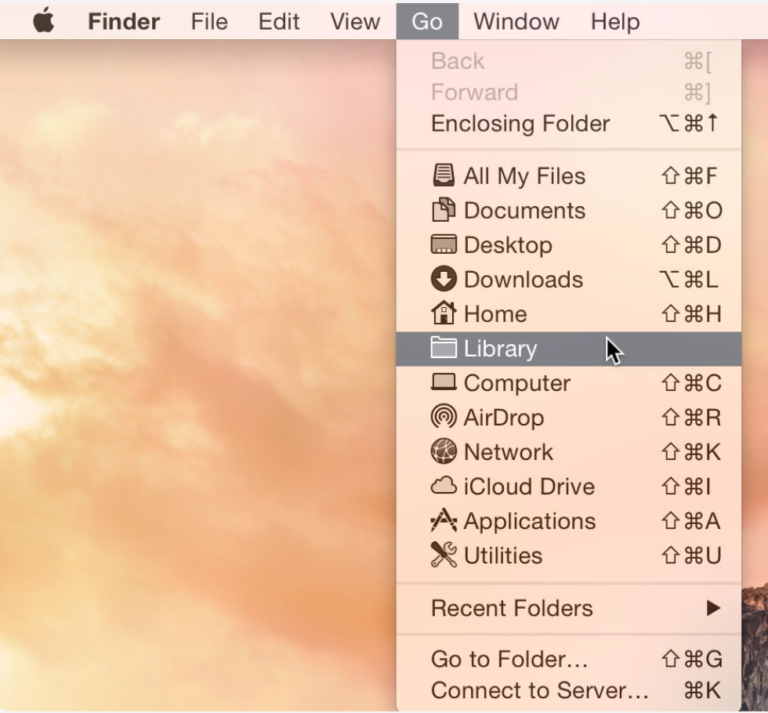Click the Library folder icon
The width and height of the screenshot is (768, 713).
coord(444,348)
